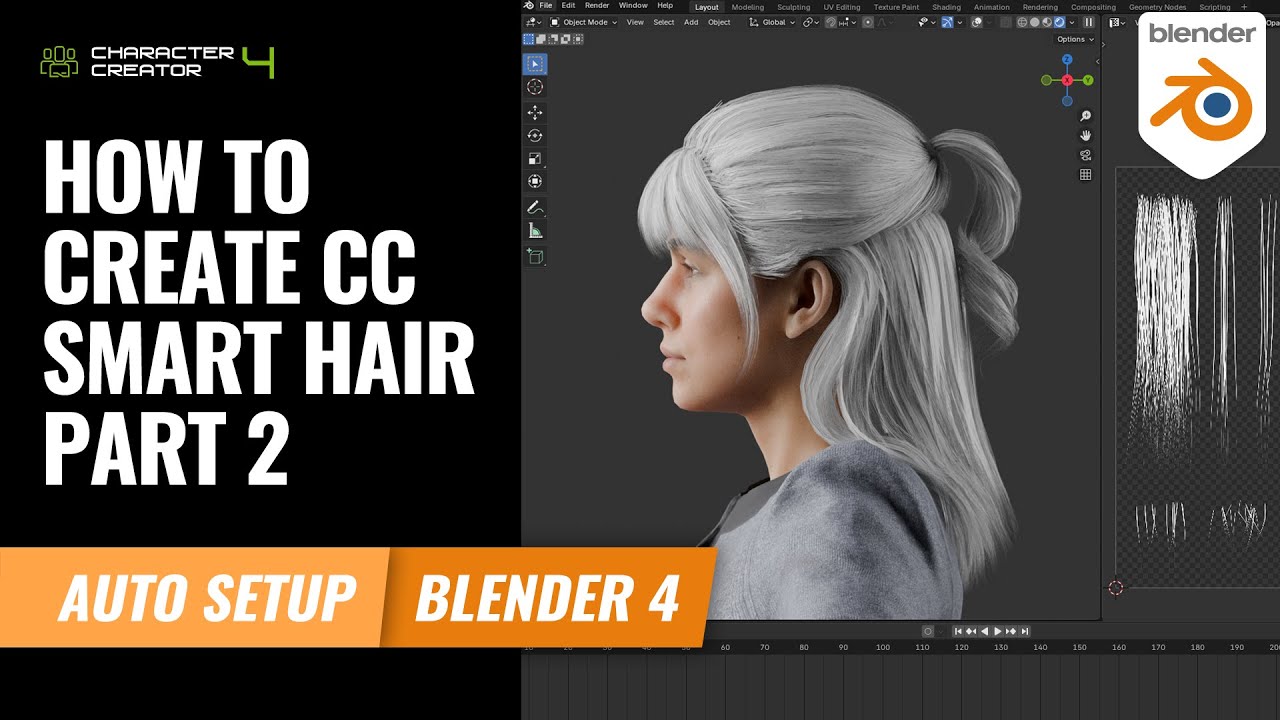Image resolution: width=1280 pixels, height=720 pixels.
Task: Select the Add Cube tool
Action: (x=535, y=257)
